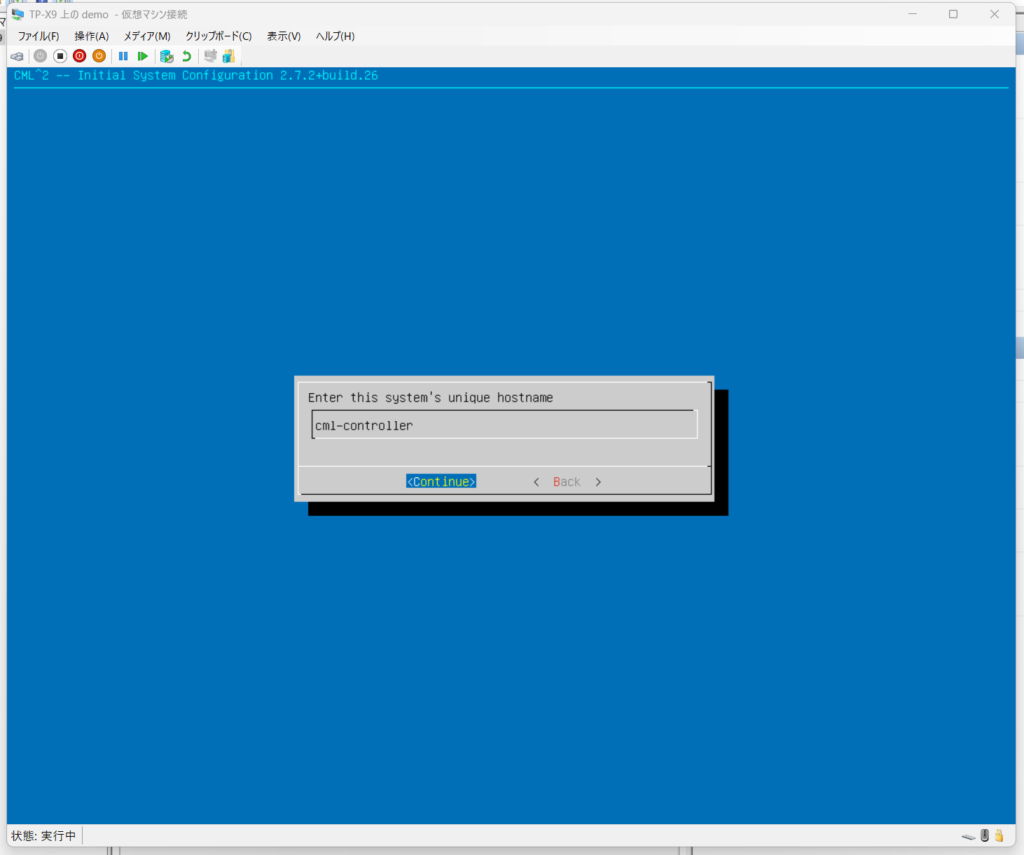Shut down the VM using red power icon
1024x855 pixels.
(x=80, y=56)
